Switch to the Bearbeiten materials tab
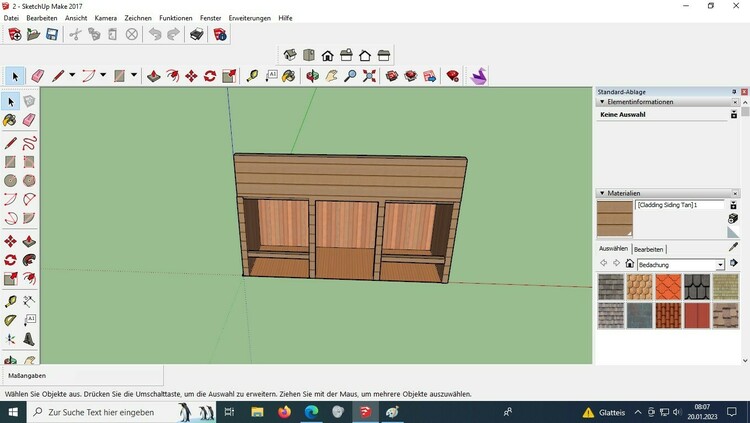Viewport: 750px width, 423px height. click(648, 249)
